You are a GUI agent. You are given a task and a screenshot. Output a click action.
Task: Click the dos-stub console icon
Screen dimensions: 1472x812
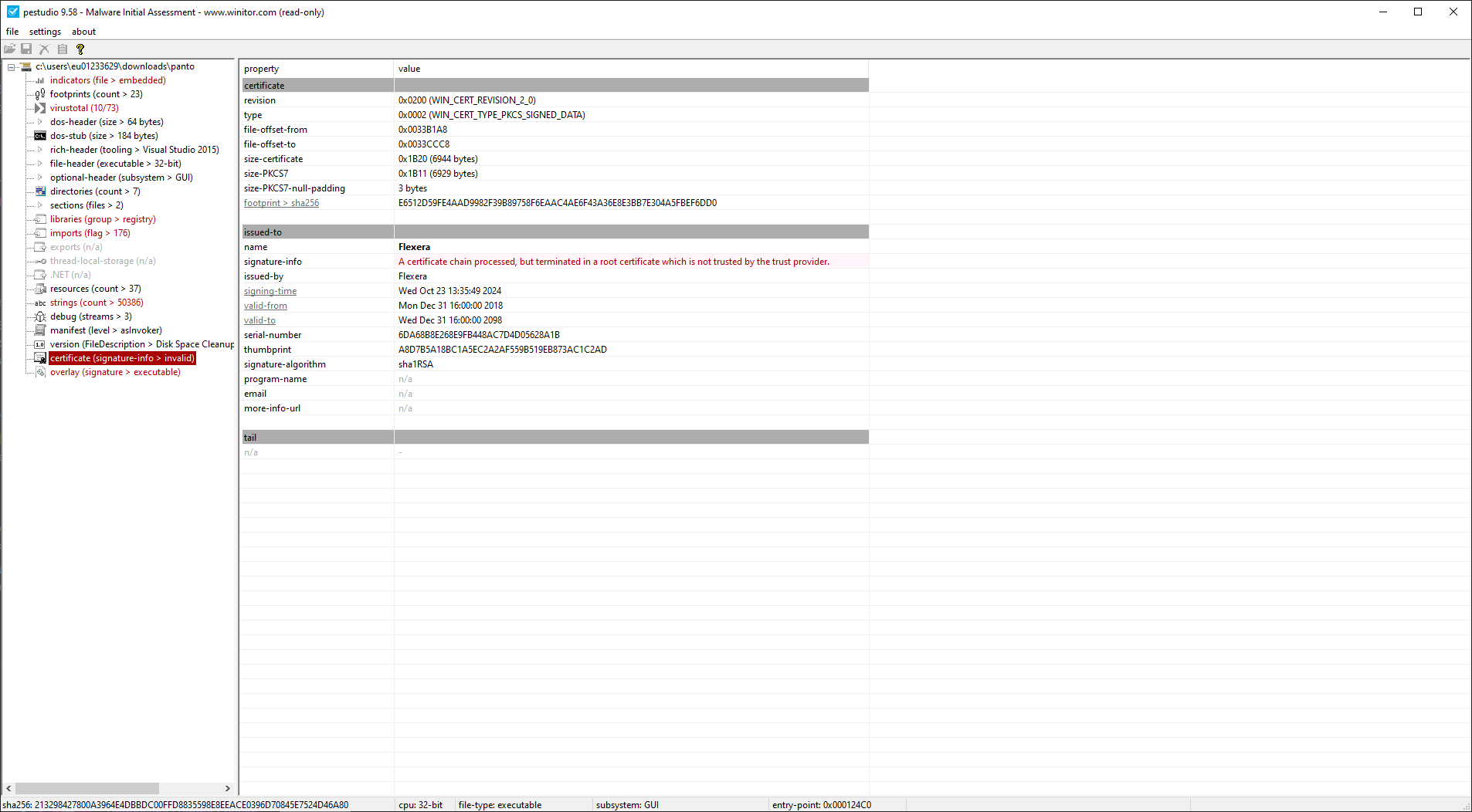(40, 136)
